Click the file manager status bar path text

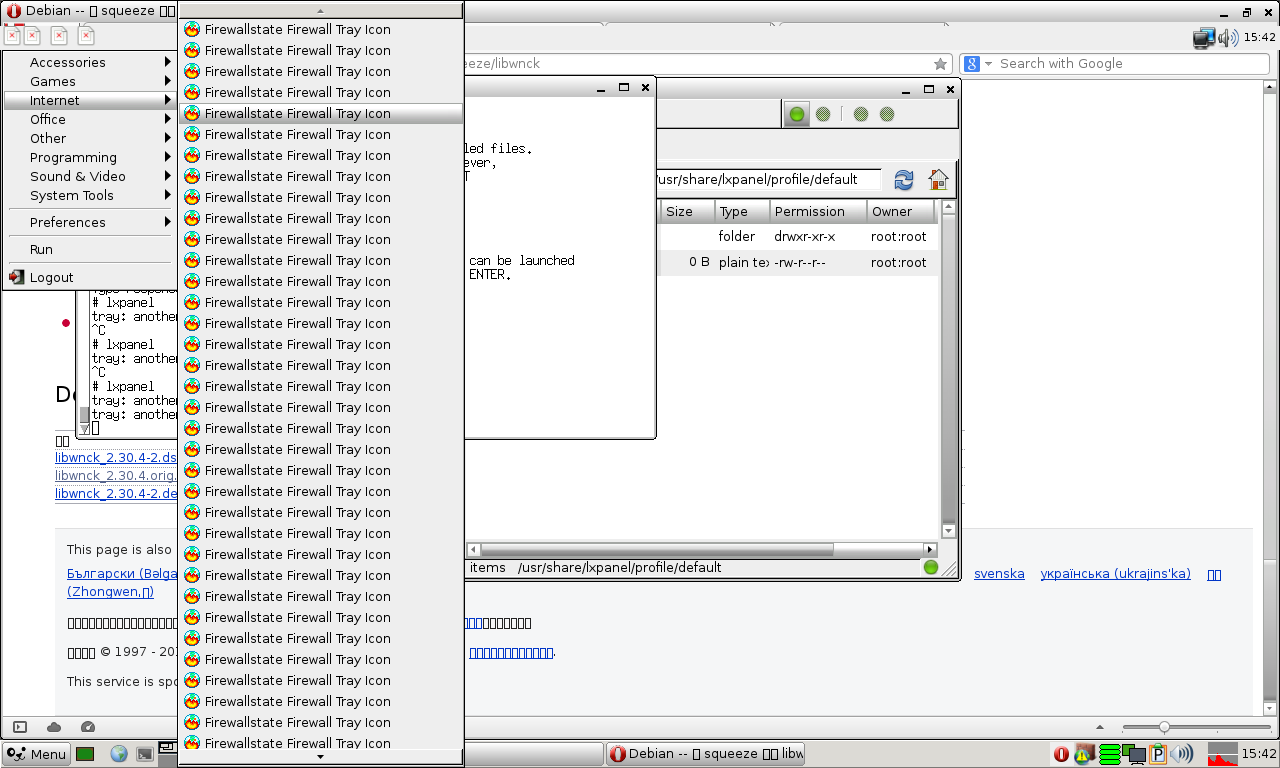coord(619,567)
